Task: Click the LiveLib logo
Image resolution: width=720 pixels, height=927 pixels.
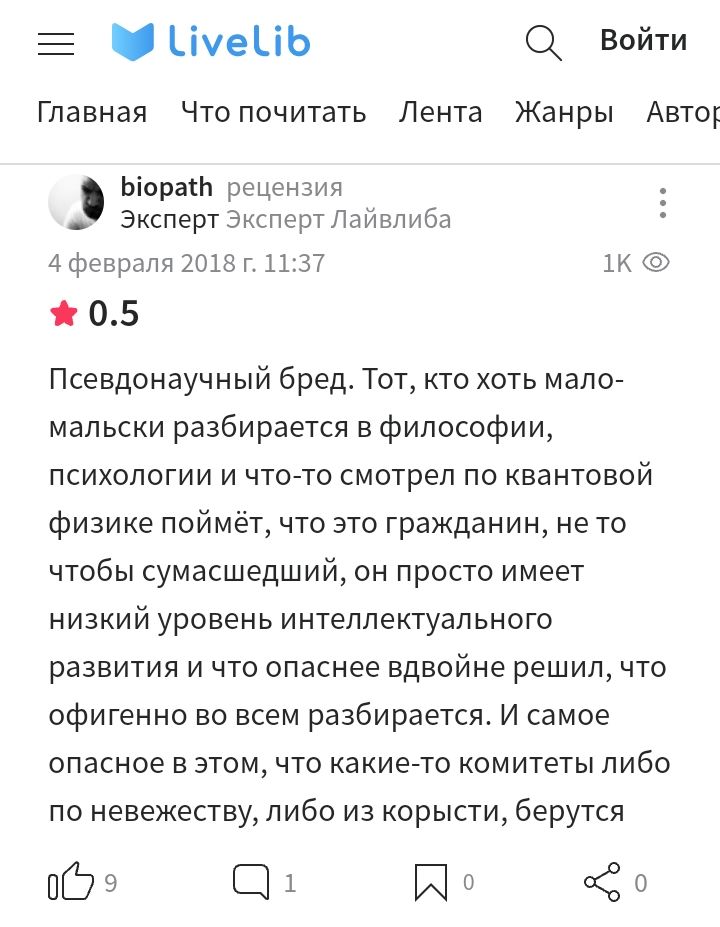Action: 211,42
